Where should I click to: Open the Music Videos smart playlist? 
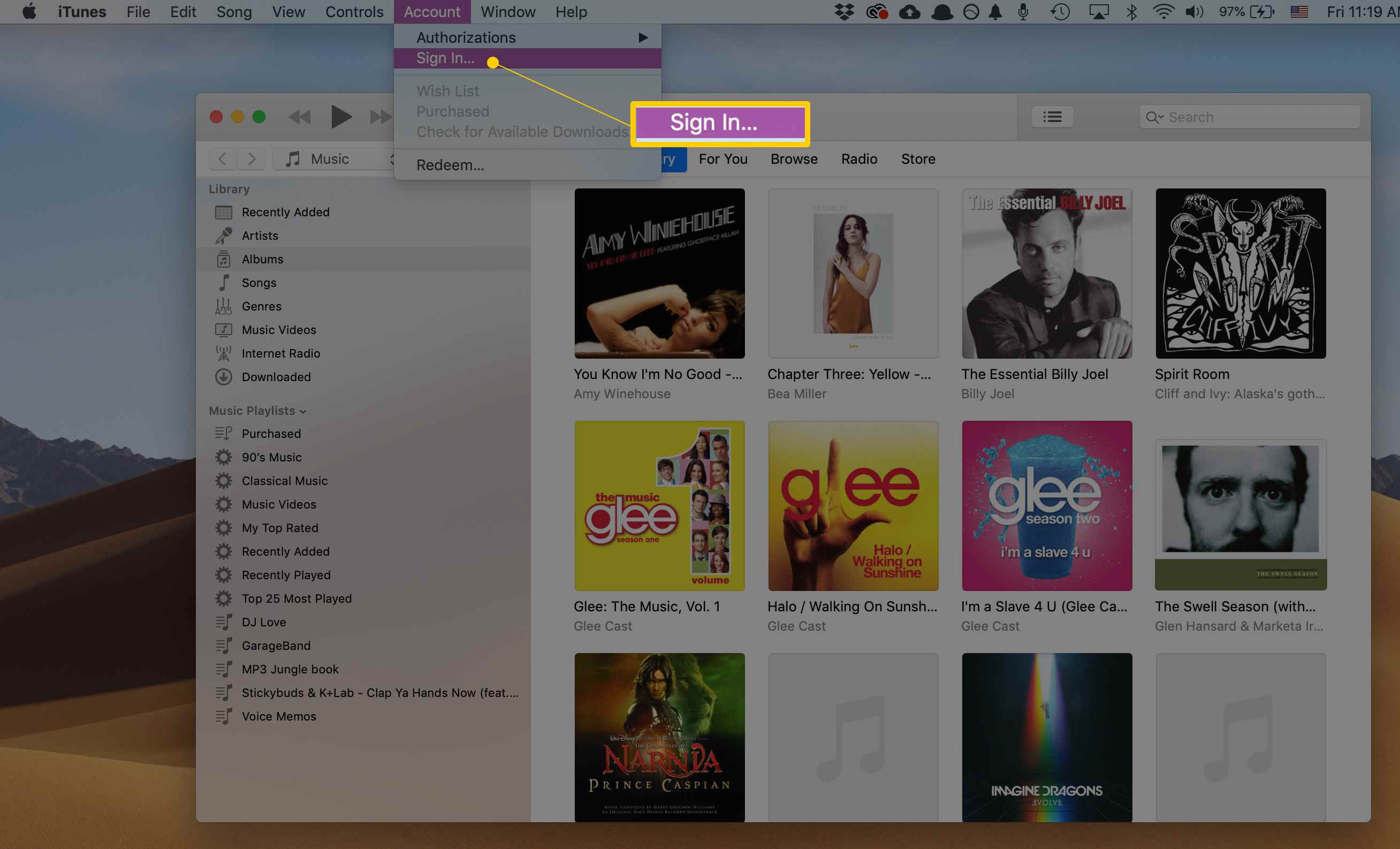[363, 505]
